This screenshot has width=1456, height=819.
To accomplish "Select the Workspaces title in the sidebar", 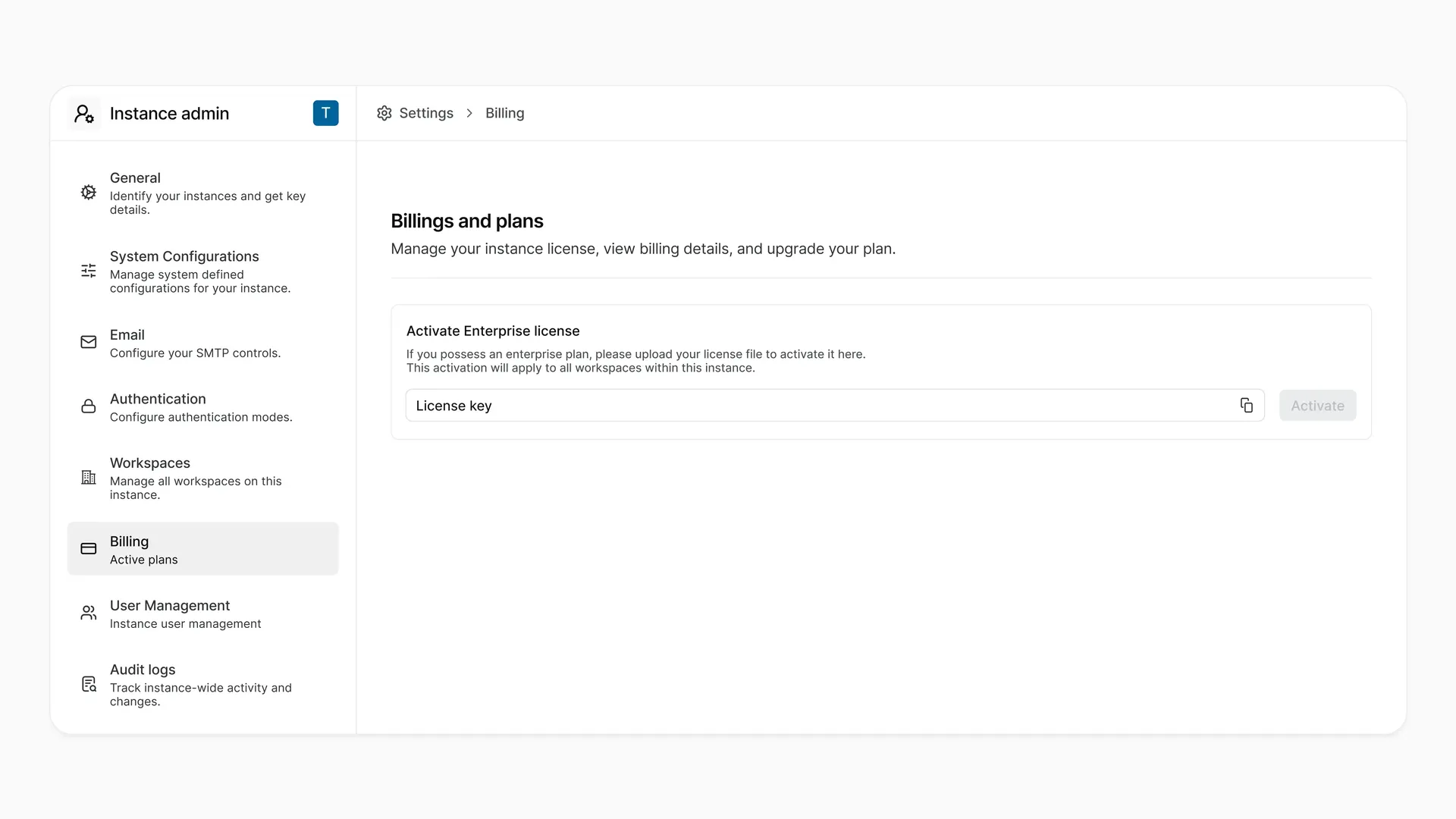I will point(150,463).
